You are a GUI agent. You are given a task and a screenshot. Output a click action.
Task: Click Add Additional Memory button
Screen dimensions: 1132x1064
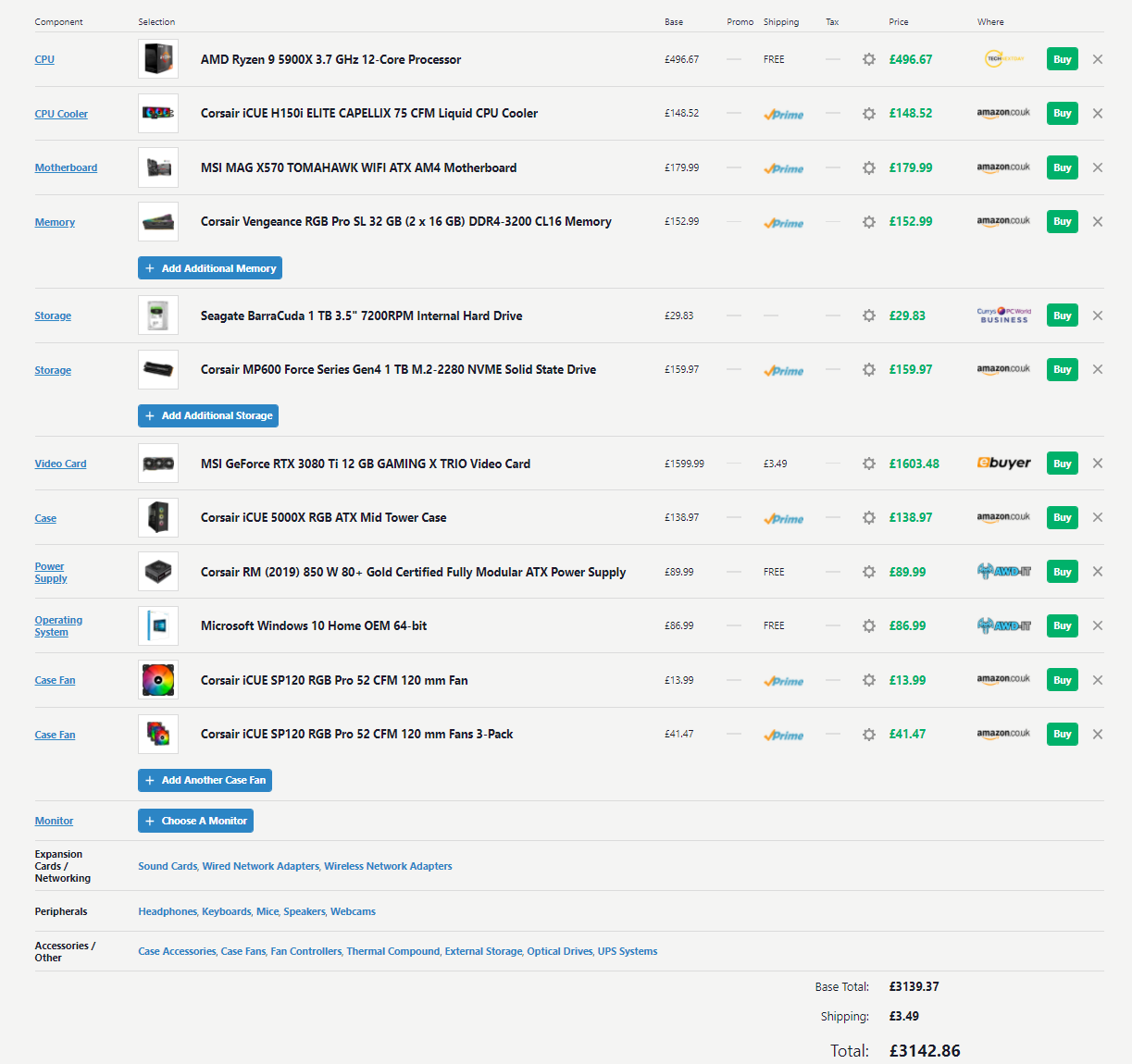(210, 268)
